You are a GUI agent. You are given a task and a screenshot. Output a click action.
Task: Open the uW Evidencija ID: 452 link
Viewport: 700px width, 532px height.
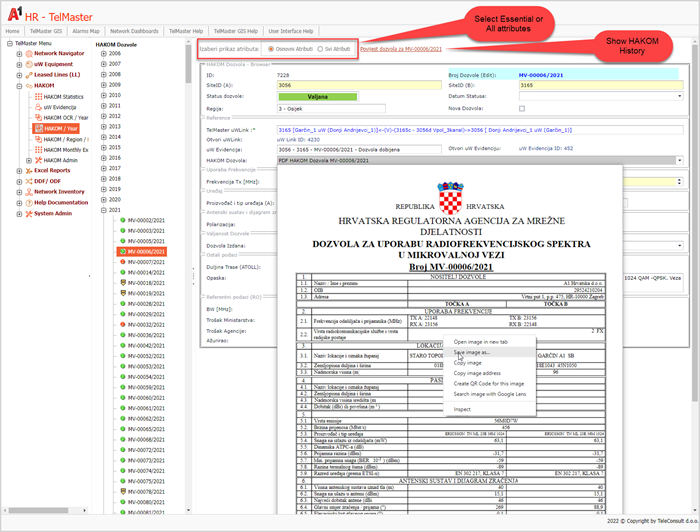pos(546,148)
